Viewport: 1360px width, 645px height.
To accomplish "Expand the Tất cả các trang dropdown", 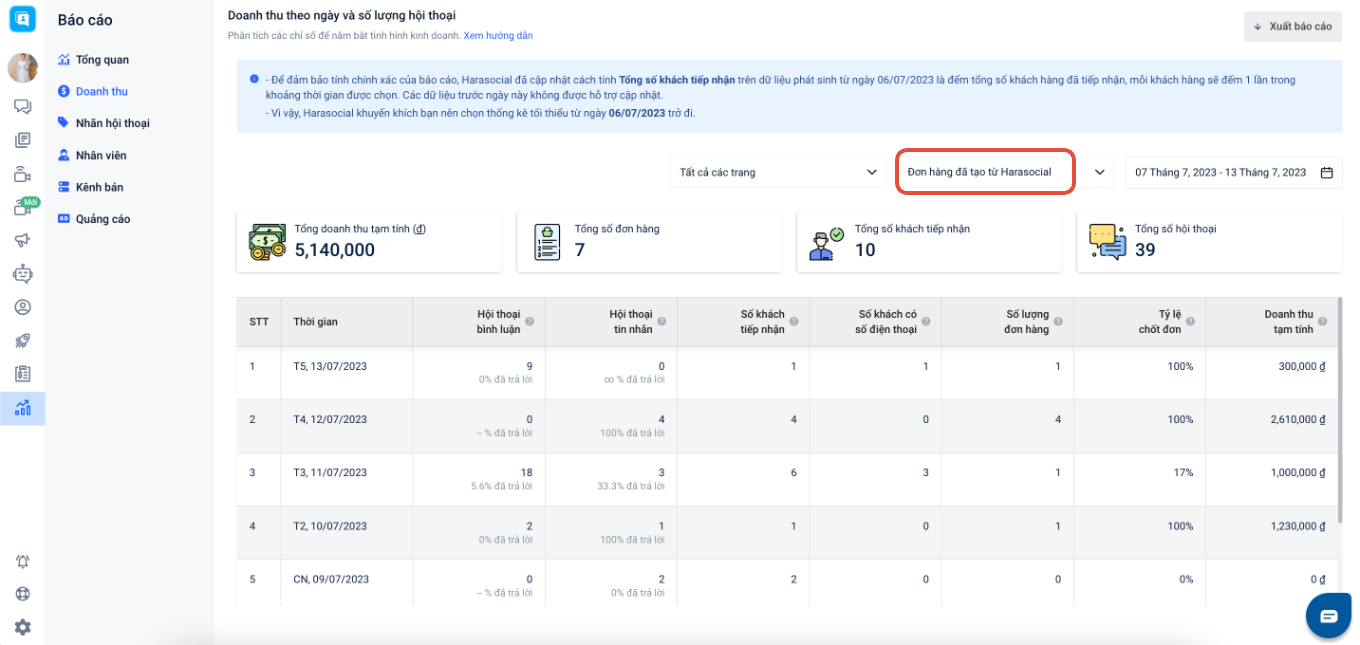I will [776, 172].
